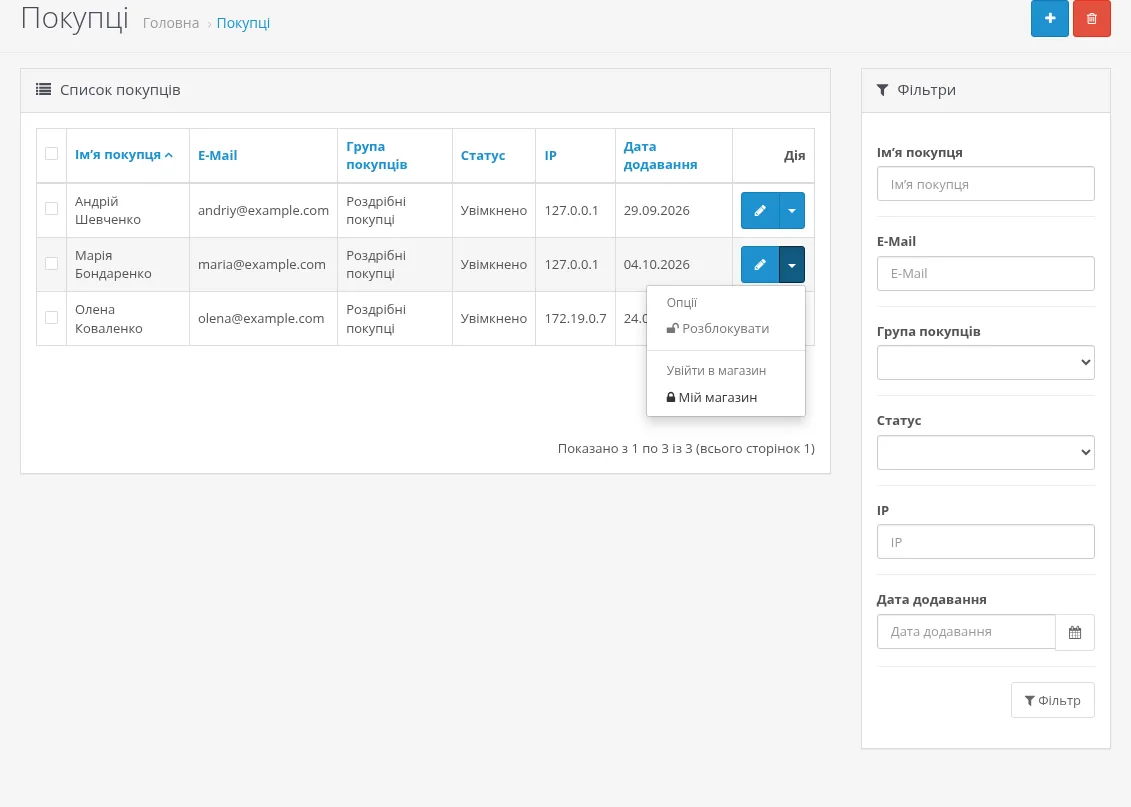Screen dimensions: 1131x807
Task: Focus the Ім'я покупця filter input
Action: [985, 184]
